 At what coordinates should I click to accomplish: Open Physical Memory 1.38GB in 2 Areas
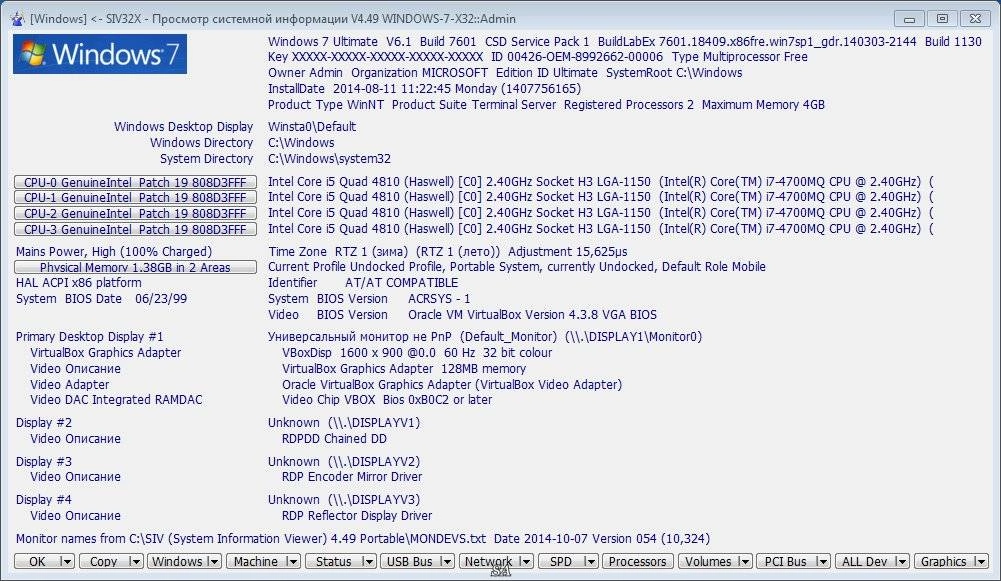(x=135, y=268)
